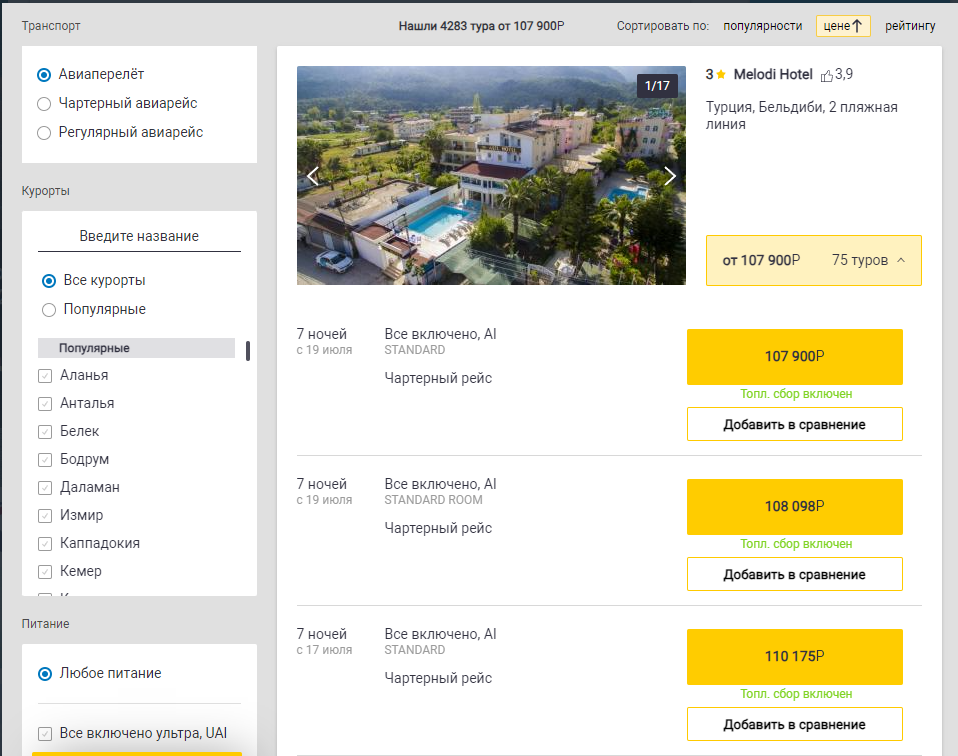Toggle the Все включено ультра, UAI checkbox
The image size is (958, 756).
(x=45, y=733)
